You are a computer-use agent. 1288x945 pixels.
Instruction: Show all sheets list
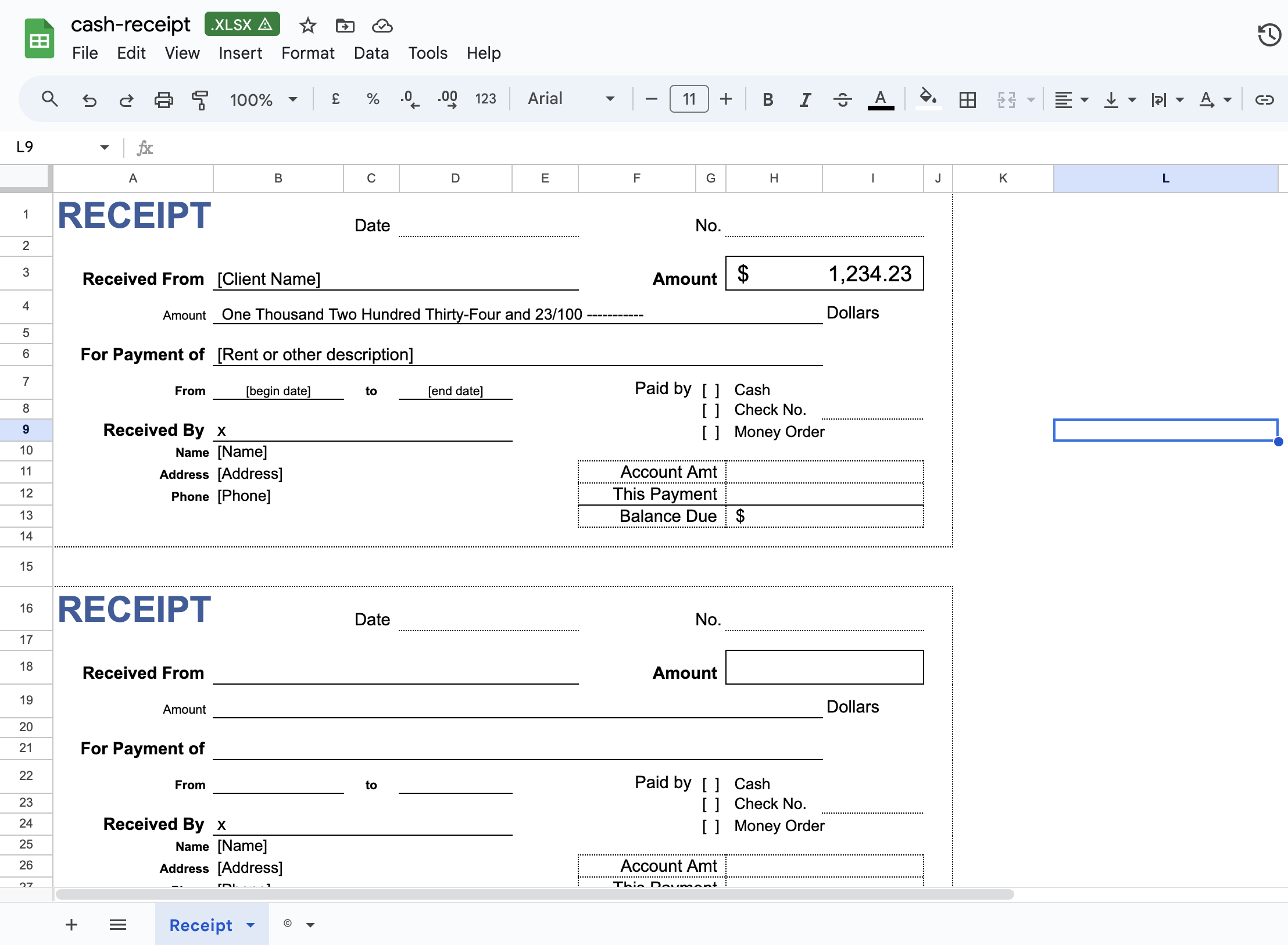pos(118,925)
